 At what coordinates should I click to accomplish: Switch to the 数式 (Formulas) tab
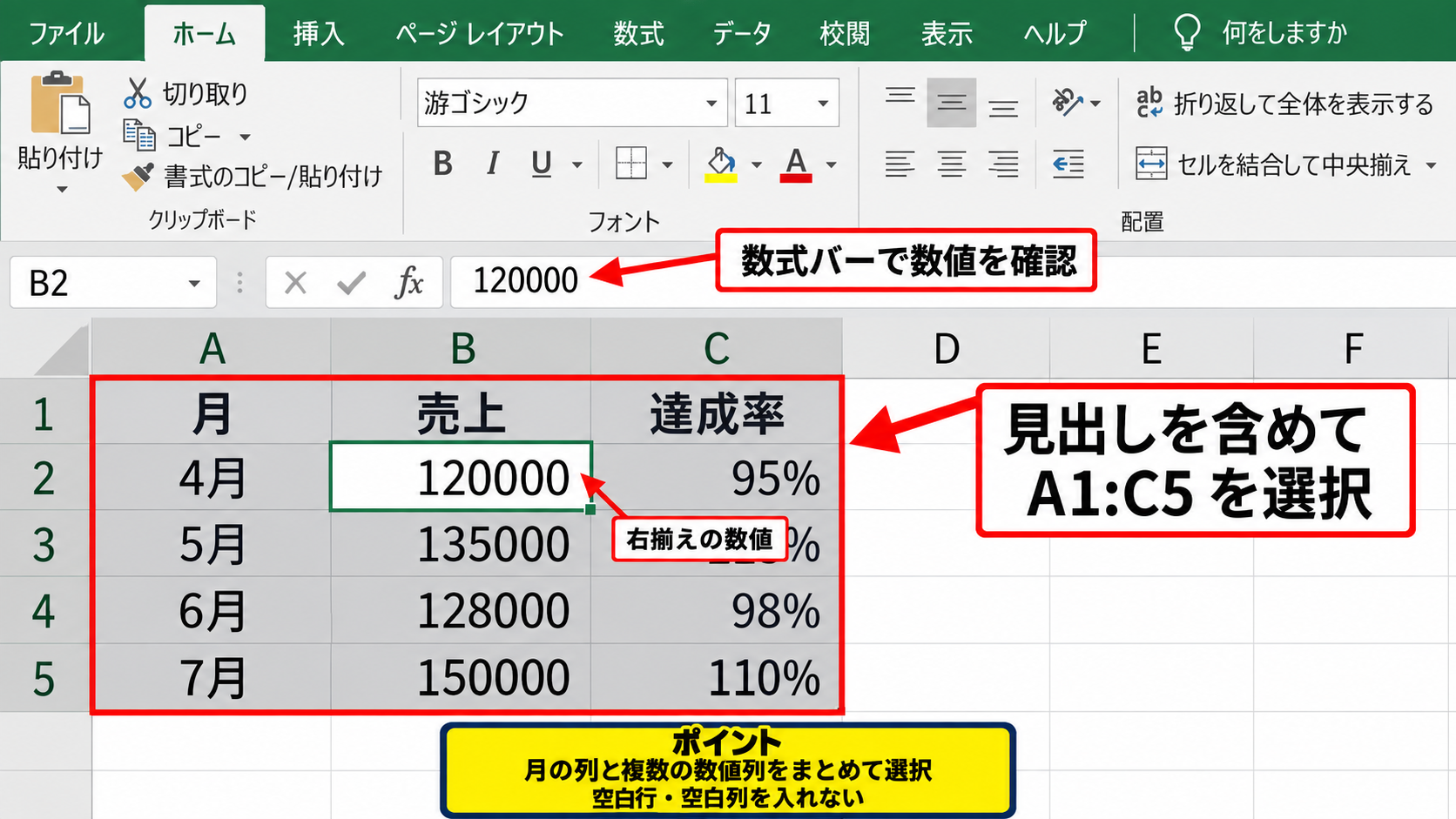638,33
